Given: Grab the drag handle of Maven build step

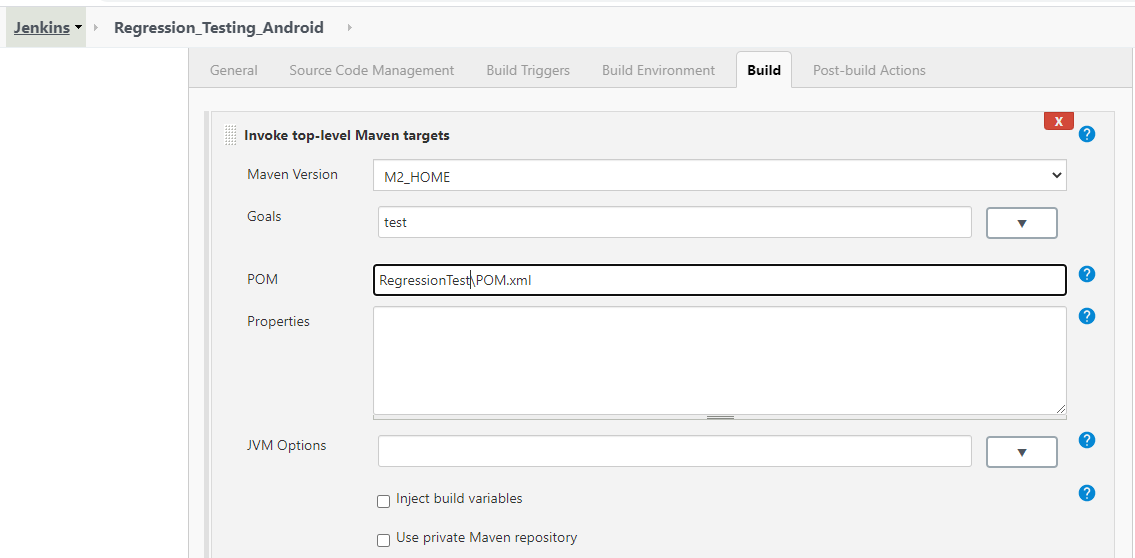Looking at the screenshot, I should [231, 135].
